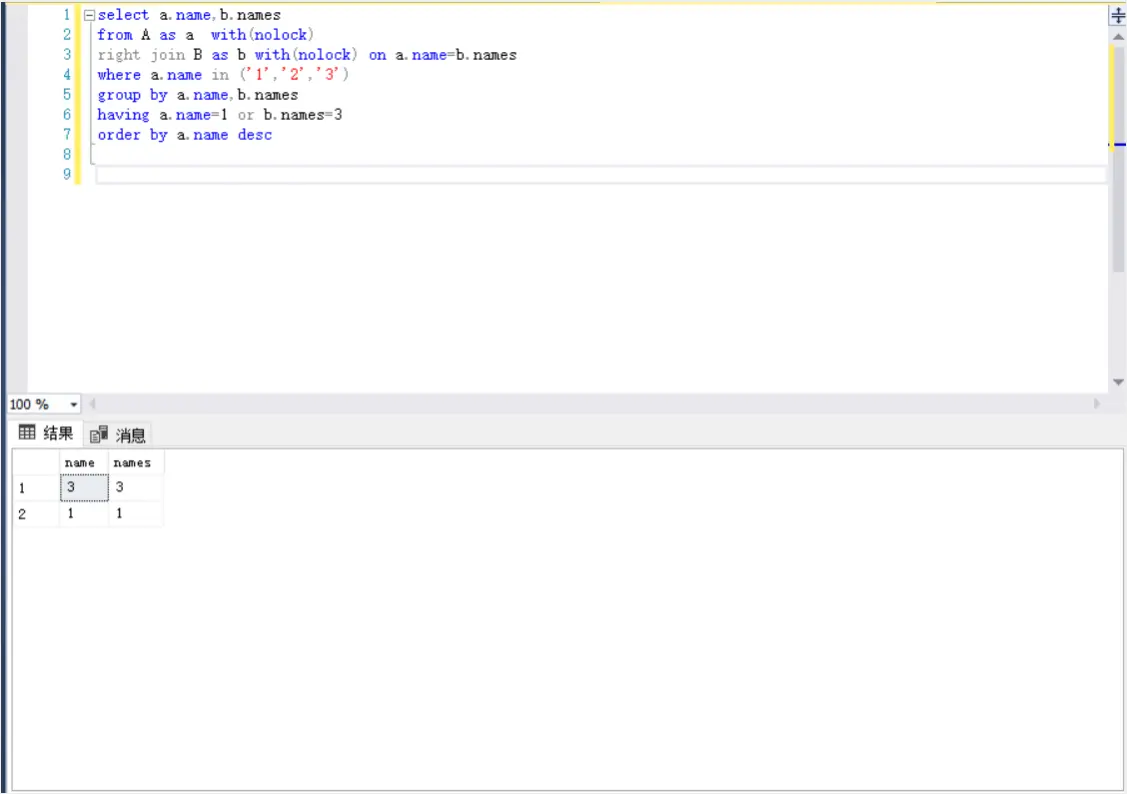The width and height of the screenshot is (1127, 794).
Task: Click the vertical scrollbar down arrow
Action: (x=1118, y=382)
